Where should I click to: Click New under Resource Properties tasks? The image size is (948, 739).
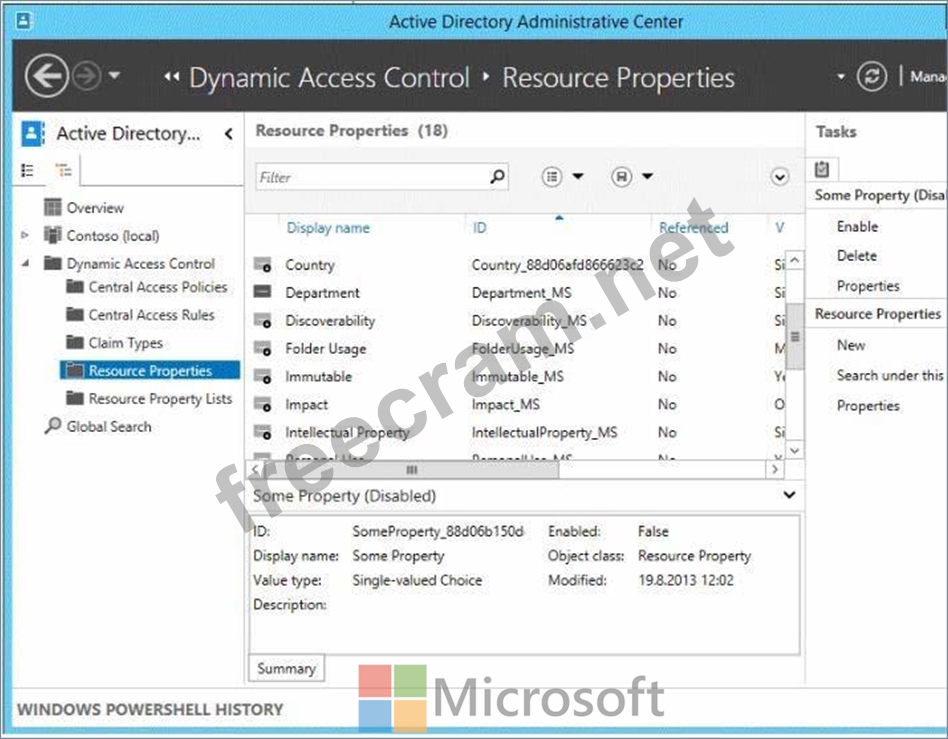(x=851, y=345)
